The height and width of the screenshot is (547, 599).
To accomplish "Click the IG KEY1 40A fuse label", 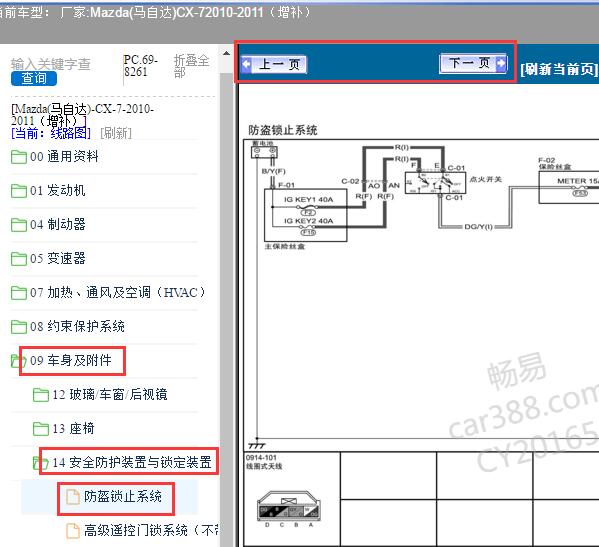I will point(308,199).
